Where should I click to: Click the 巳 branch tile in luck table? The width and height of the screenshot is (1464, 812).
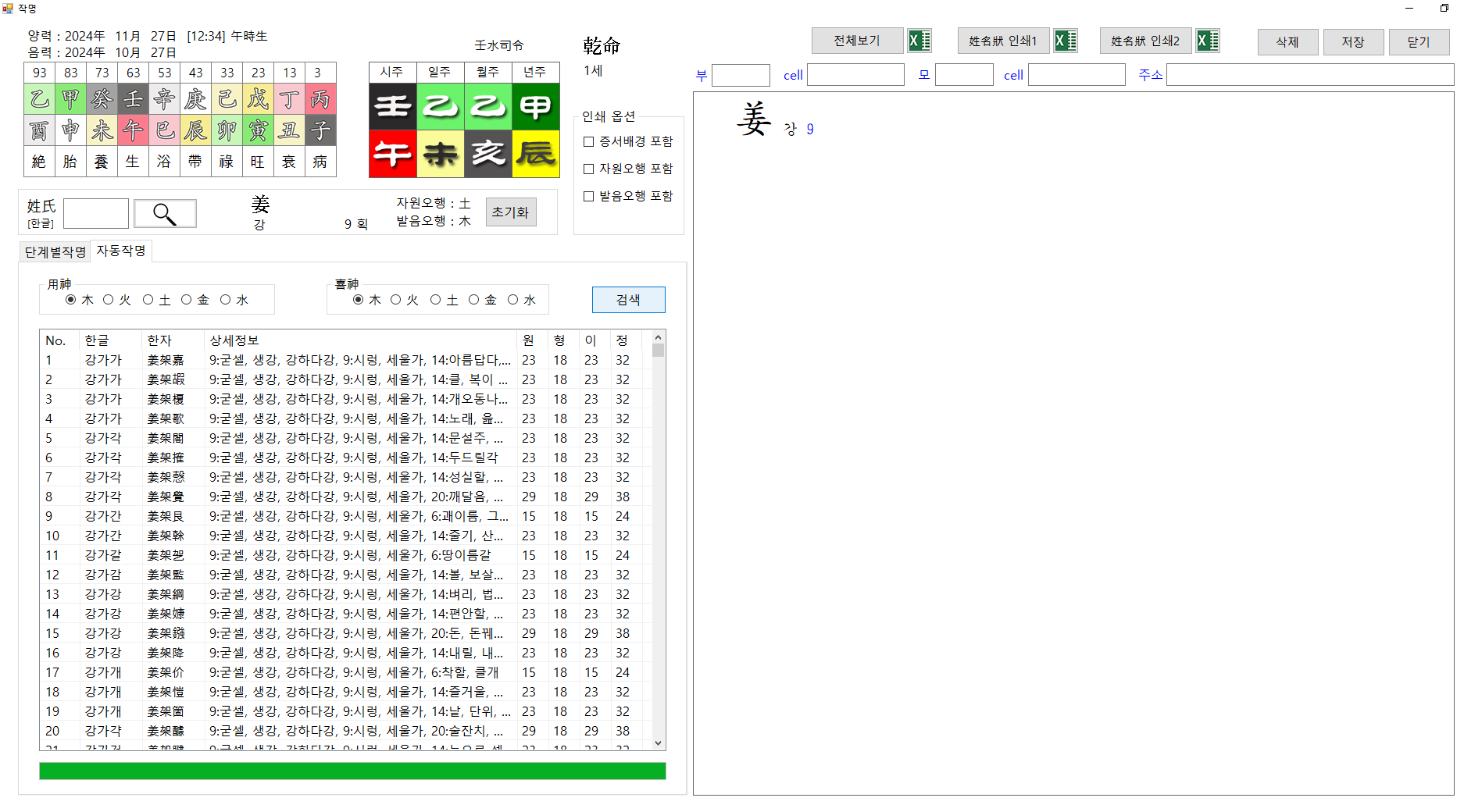click(164, 130)
